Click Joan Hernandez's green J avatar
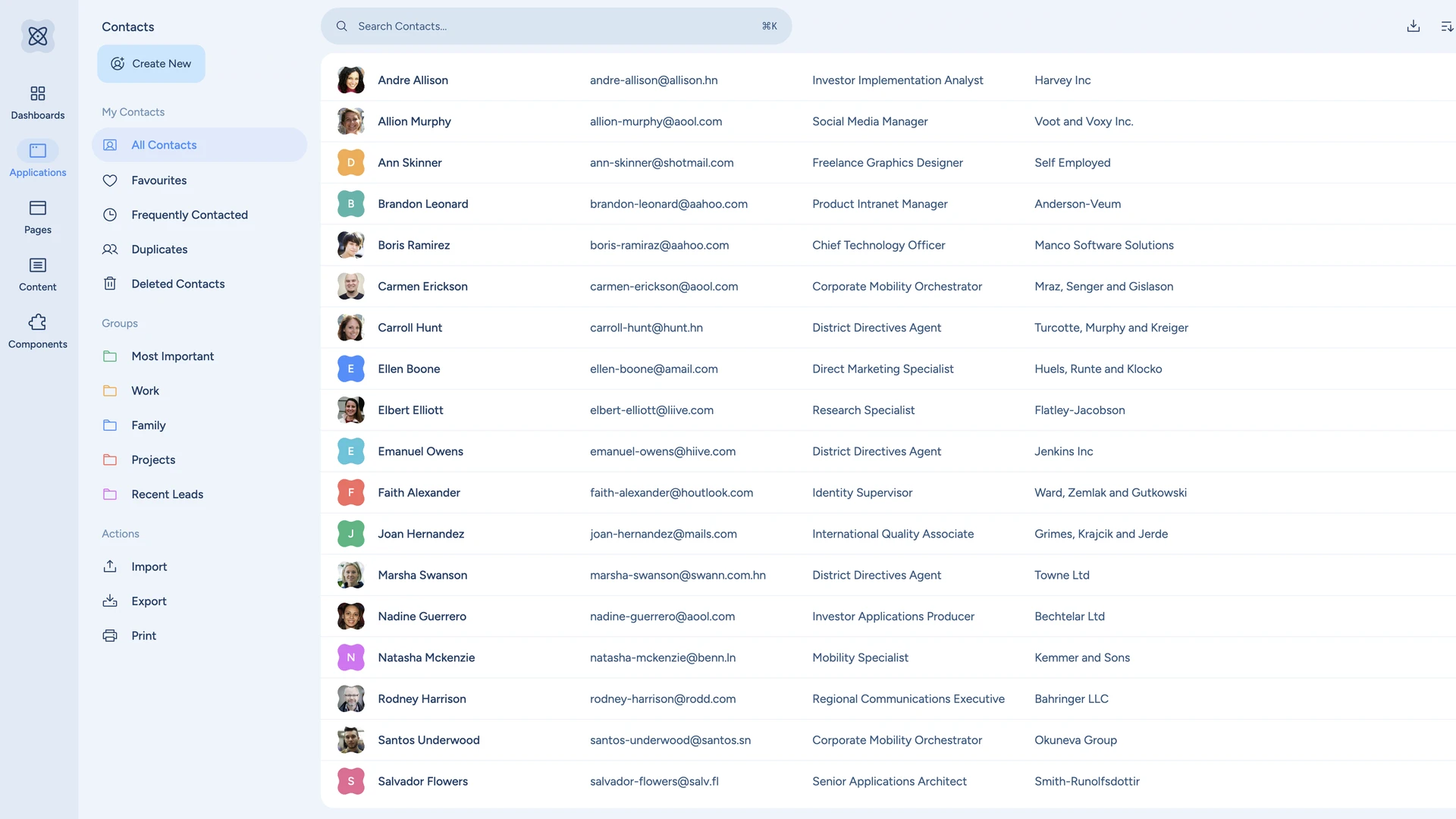Viewport: 1456px width, 819px height. click(x=351, y=534)
